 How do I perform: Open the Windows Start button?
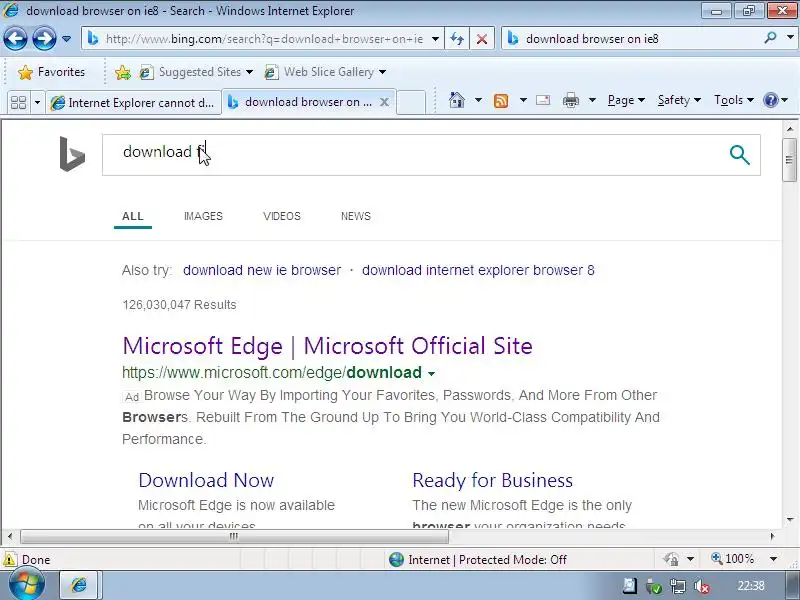pos(27,585)
